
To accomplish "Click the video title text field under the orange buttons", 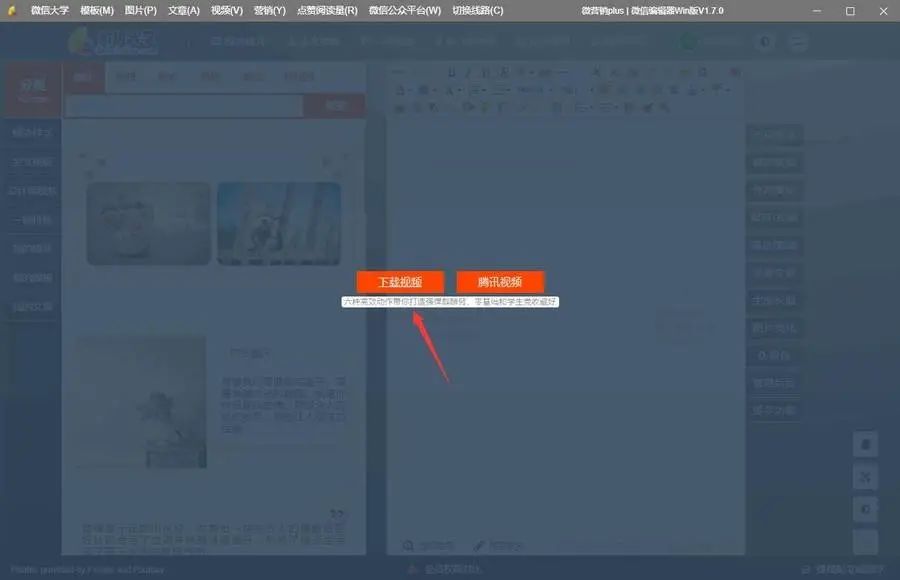I will (x=450, y=301).
